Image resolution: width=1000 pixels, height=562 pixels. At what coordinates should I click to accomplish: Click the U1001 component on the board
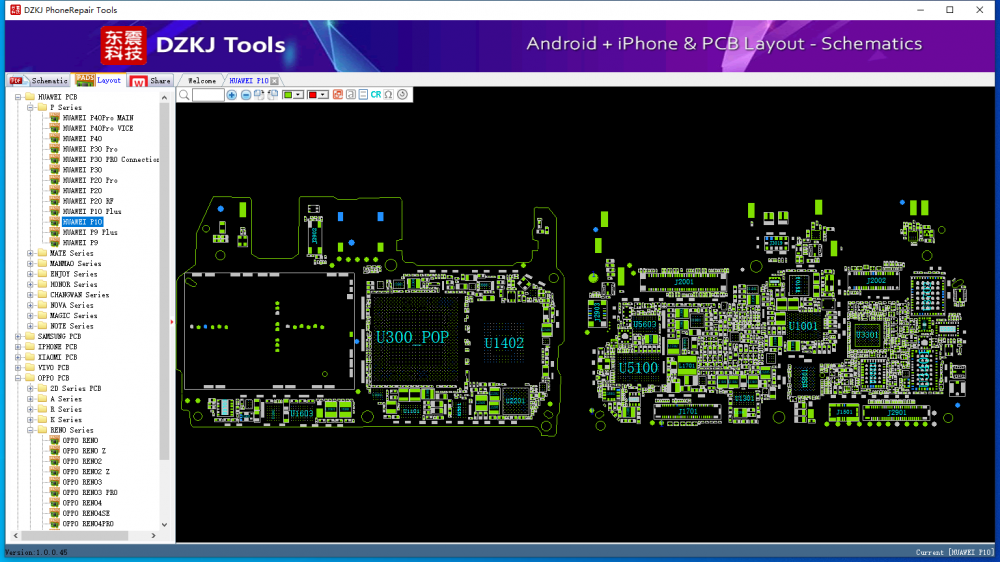pos(802,327)
